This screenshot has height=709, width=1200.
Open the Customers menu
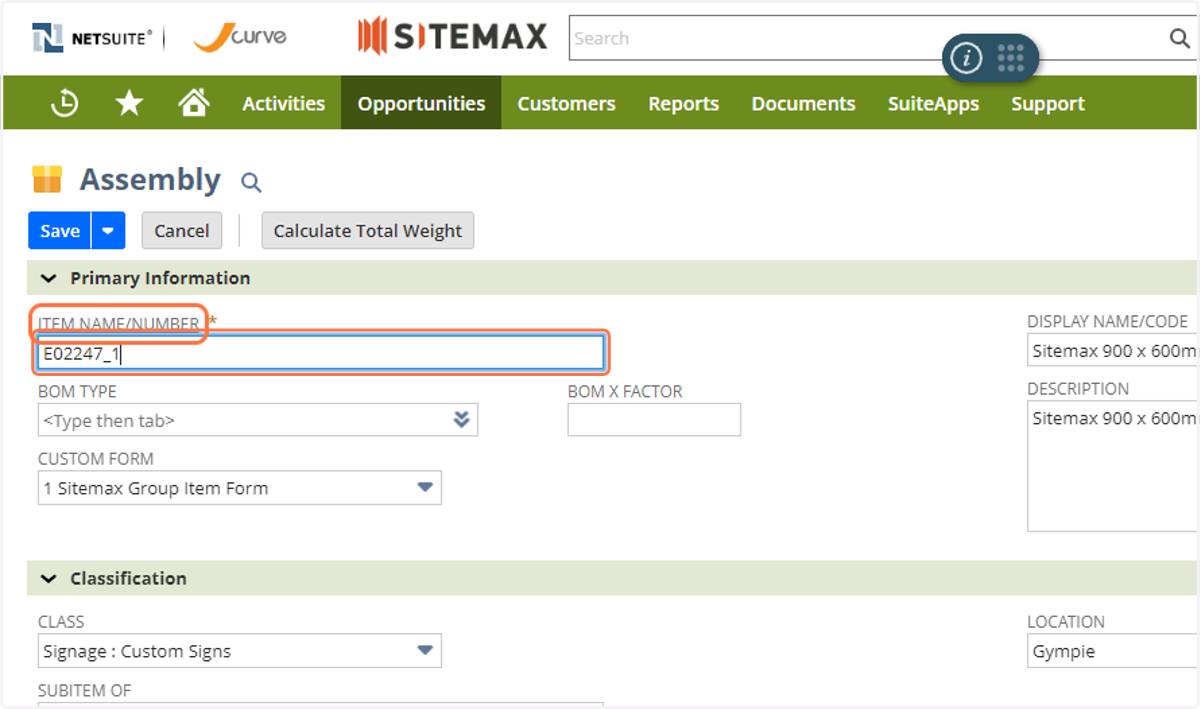566,103
